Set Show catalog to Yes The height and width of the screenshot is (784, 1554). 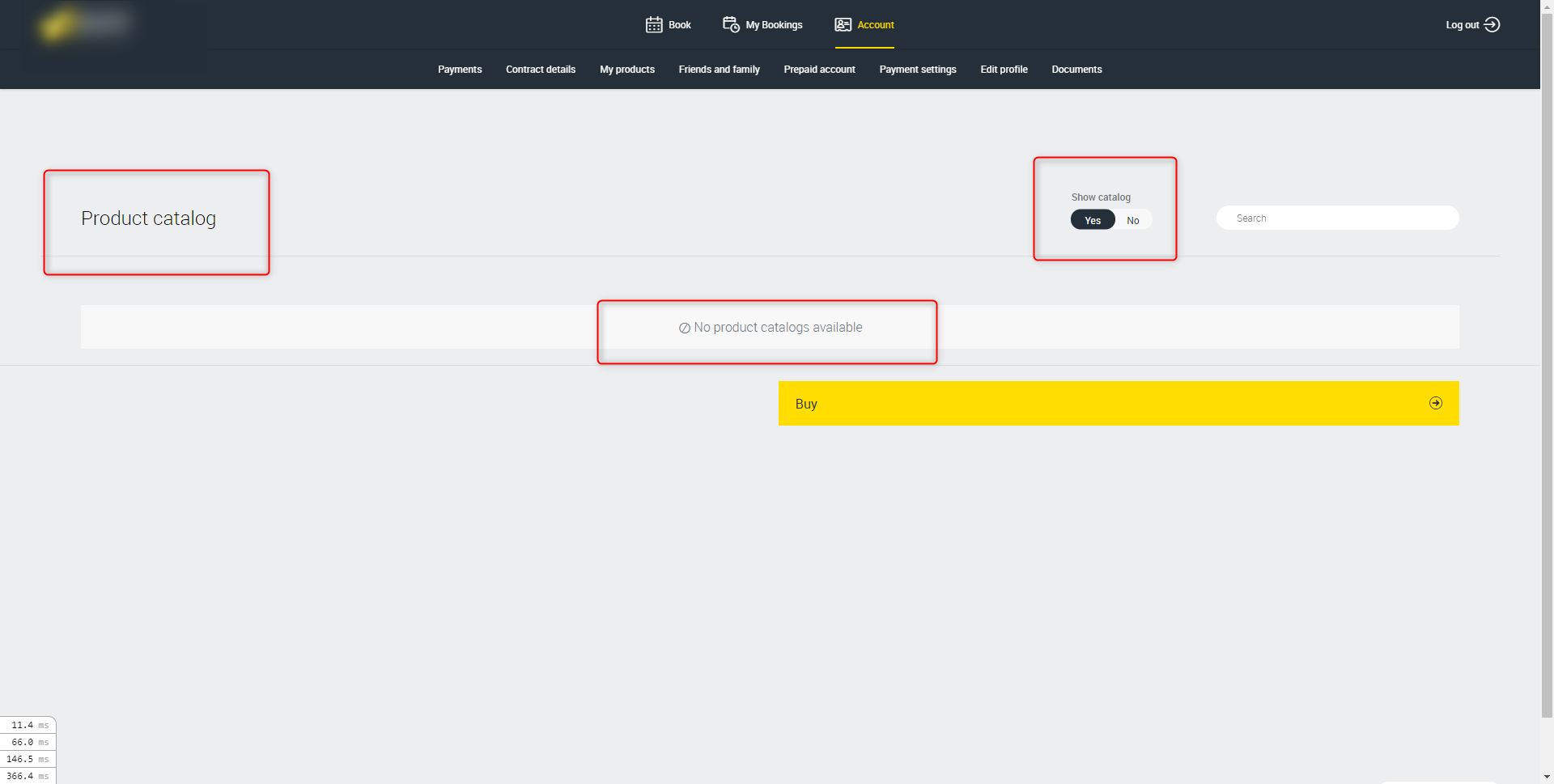(x=1092, y=220)
